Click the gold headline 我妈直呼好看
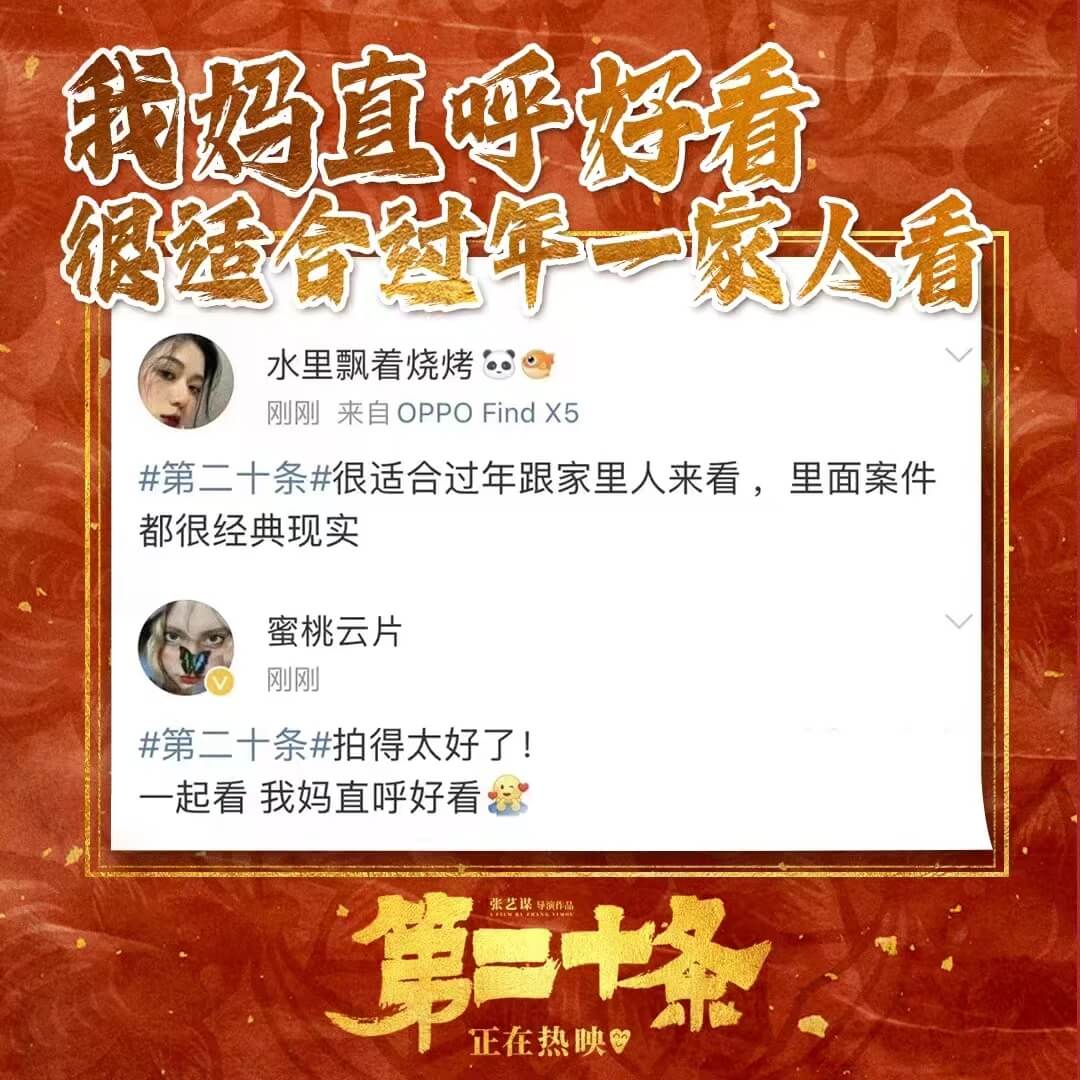The image size is (1080, 1080). (441, 121)
